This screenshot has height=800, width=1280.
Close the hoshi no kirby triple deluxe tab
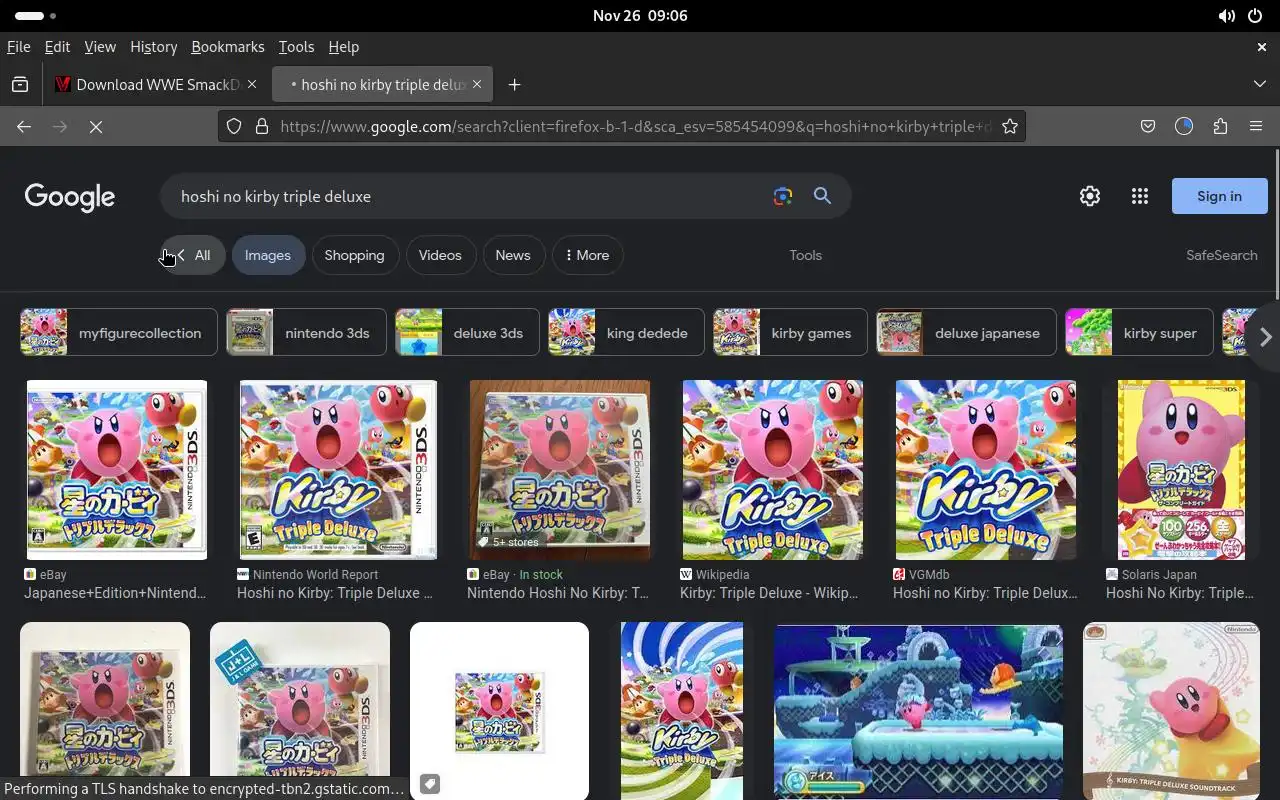click(x=477, y=85)
